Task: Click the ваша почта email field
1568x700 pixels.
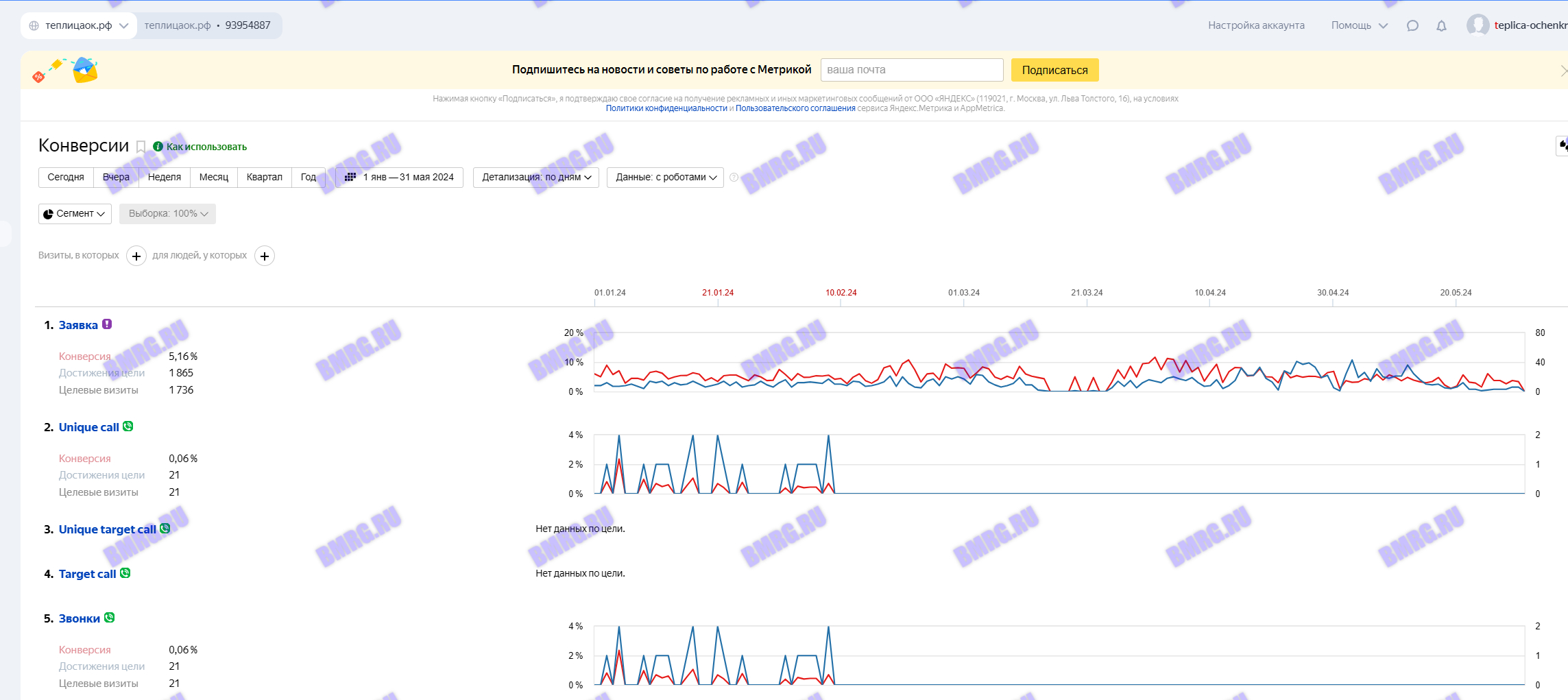Action: coord(912,70)
